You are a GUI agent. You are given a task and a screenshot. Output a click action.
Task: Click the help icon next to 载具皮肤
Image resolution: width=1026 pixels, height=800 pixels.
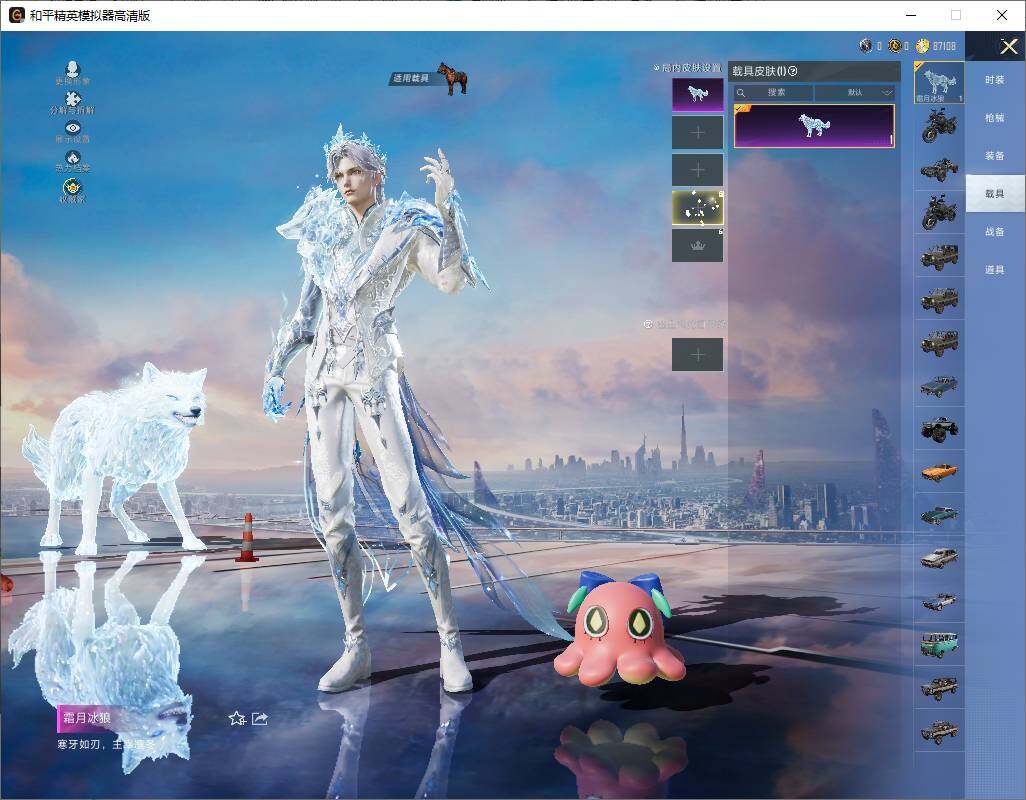click(793, 71)
